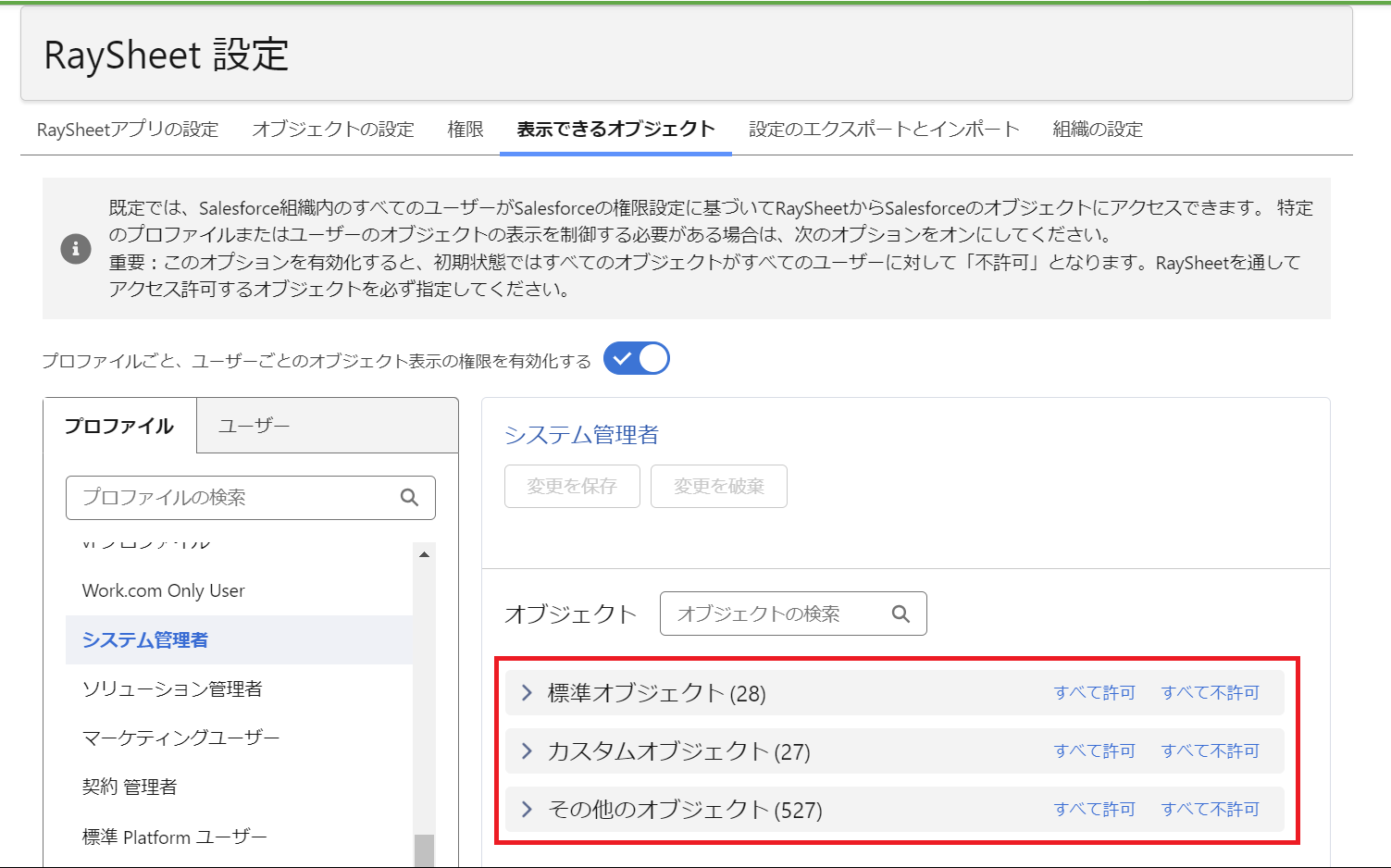Viewport: 1391px width, 868px height.
Task: Switch to the ユーザー sub-tab
Action: (254, 426)
